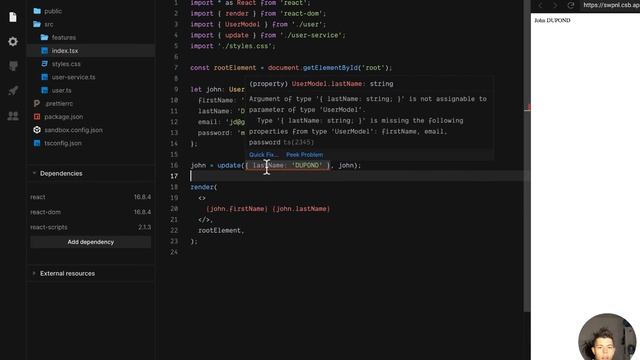This screenshot has height=360, width=640.
Task: Click Quick Fix link in error tooltip
Action: pyautogui.click(x=263, y=155)
